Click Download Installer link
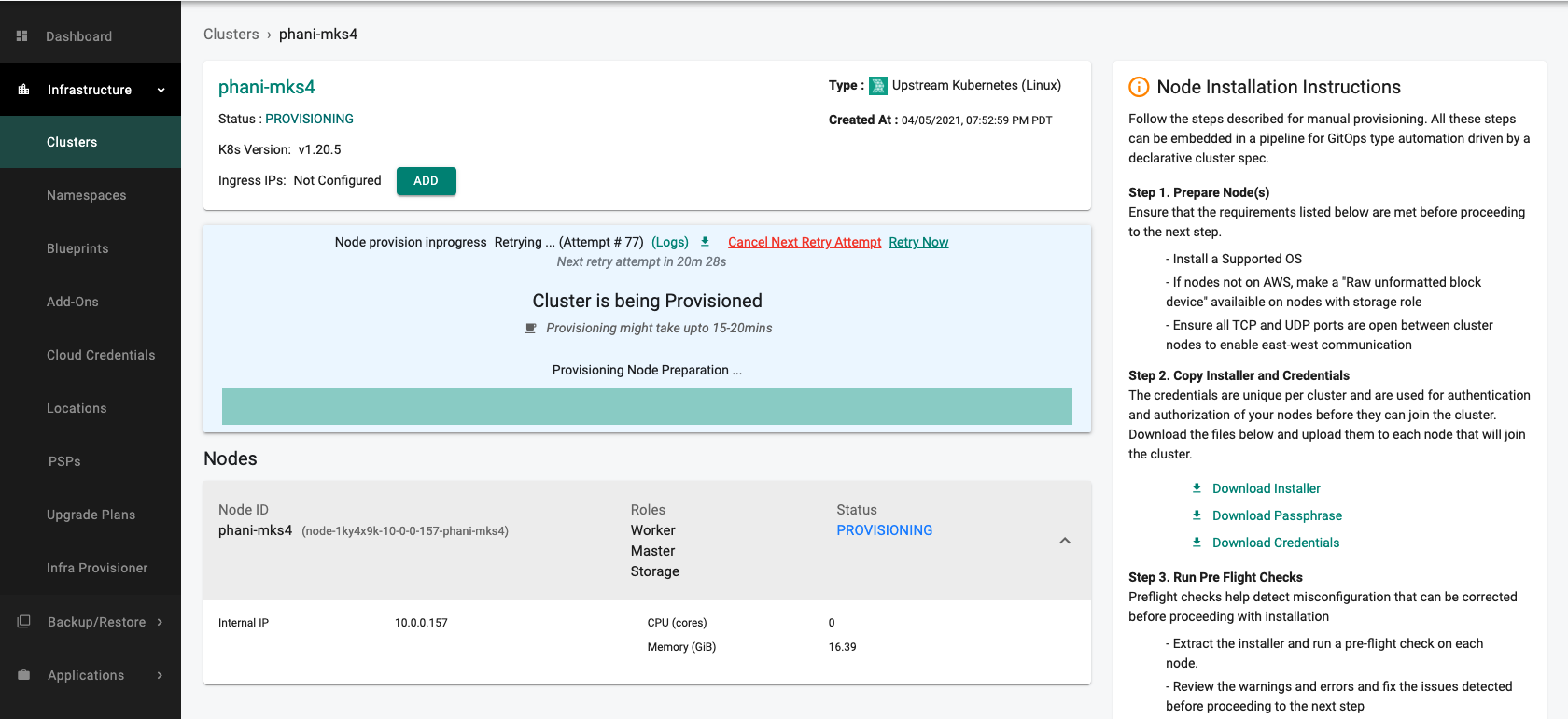 point(1267,488)
